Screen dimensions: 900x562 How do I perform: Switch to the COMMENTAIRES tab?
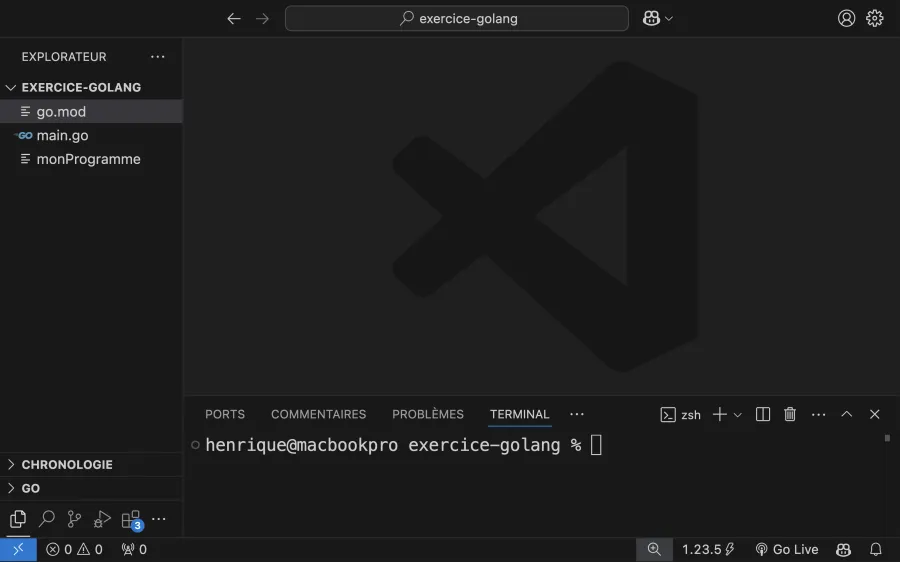tap(319, 414)
